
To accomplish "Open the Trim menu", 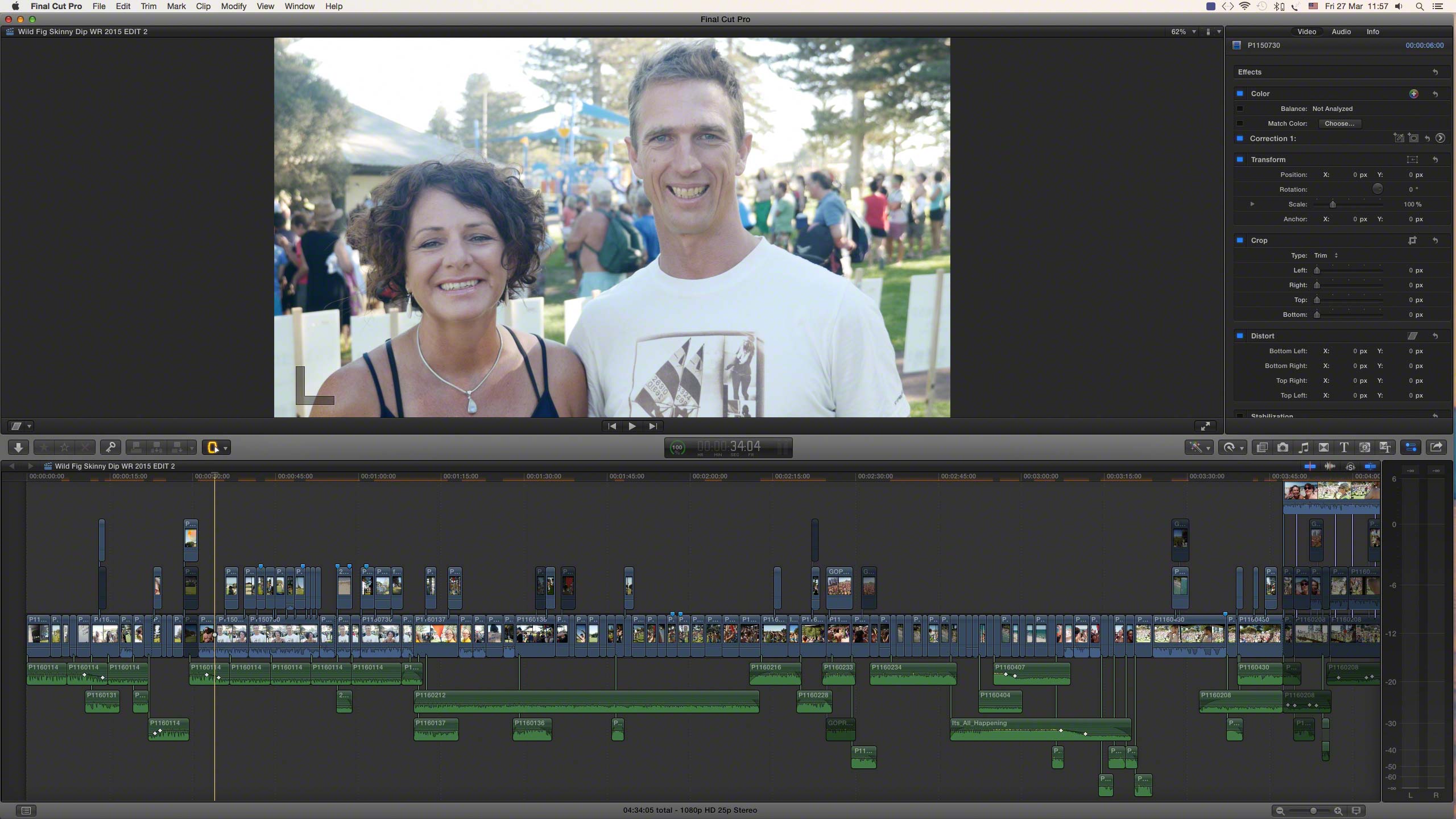I will 148,6.
